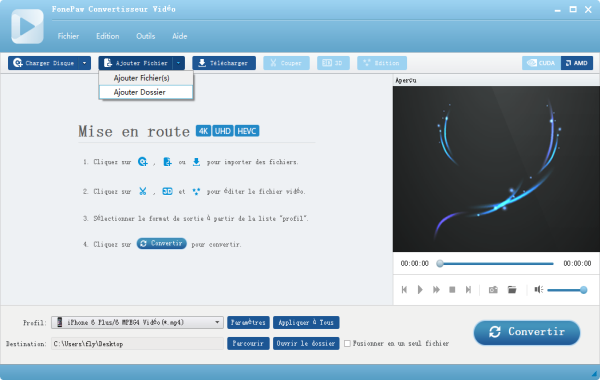Click the load disc icon in step 1
The height and width of the screenshot is (380, 600).
[142, 162]
